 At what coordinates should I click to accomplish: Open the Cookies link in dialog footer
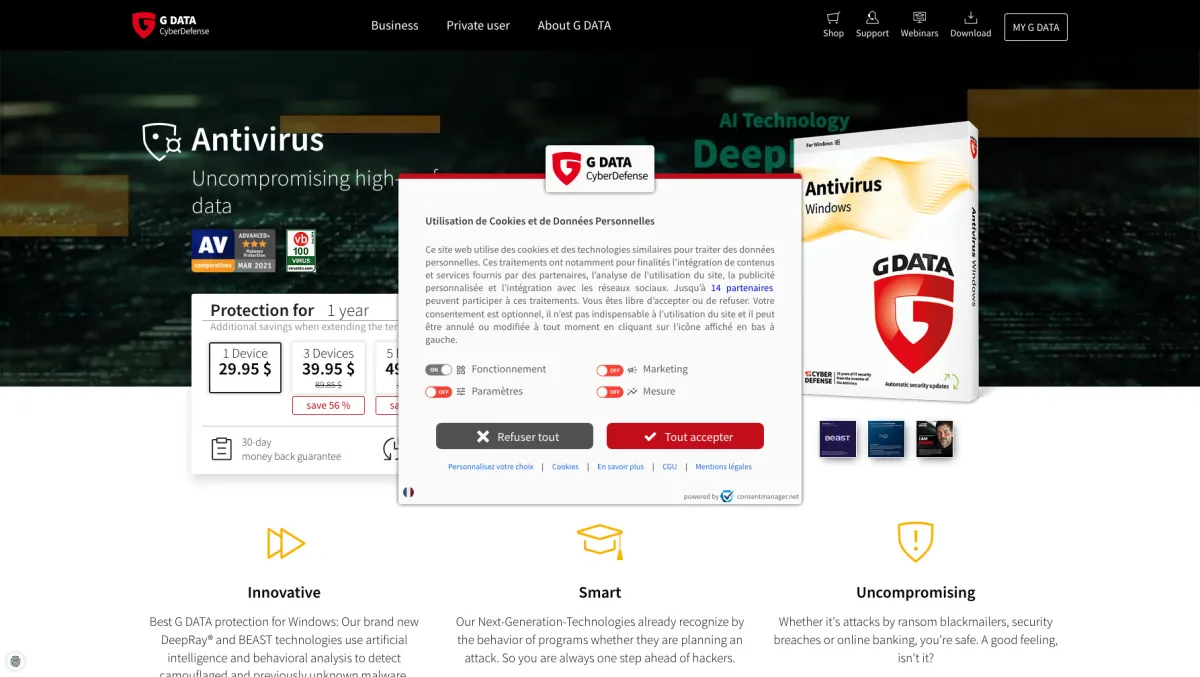tap(565, 466)
